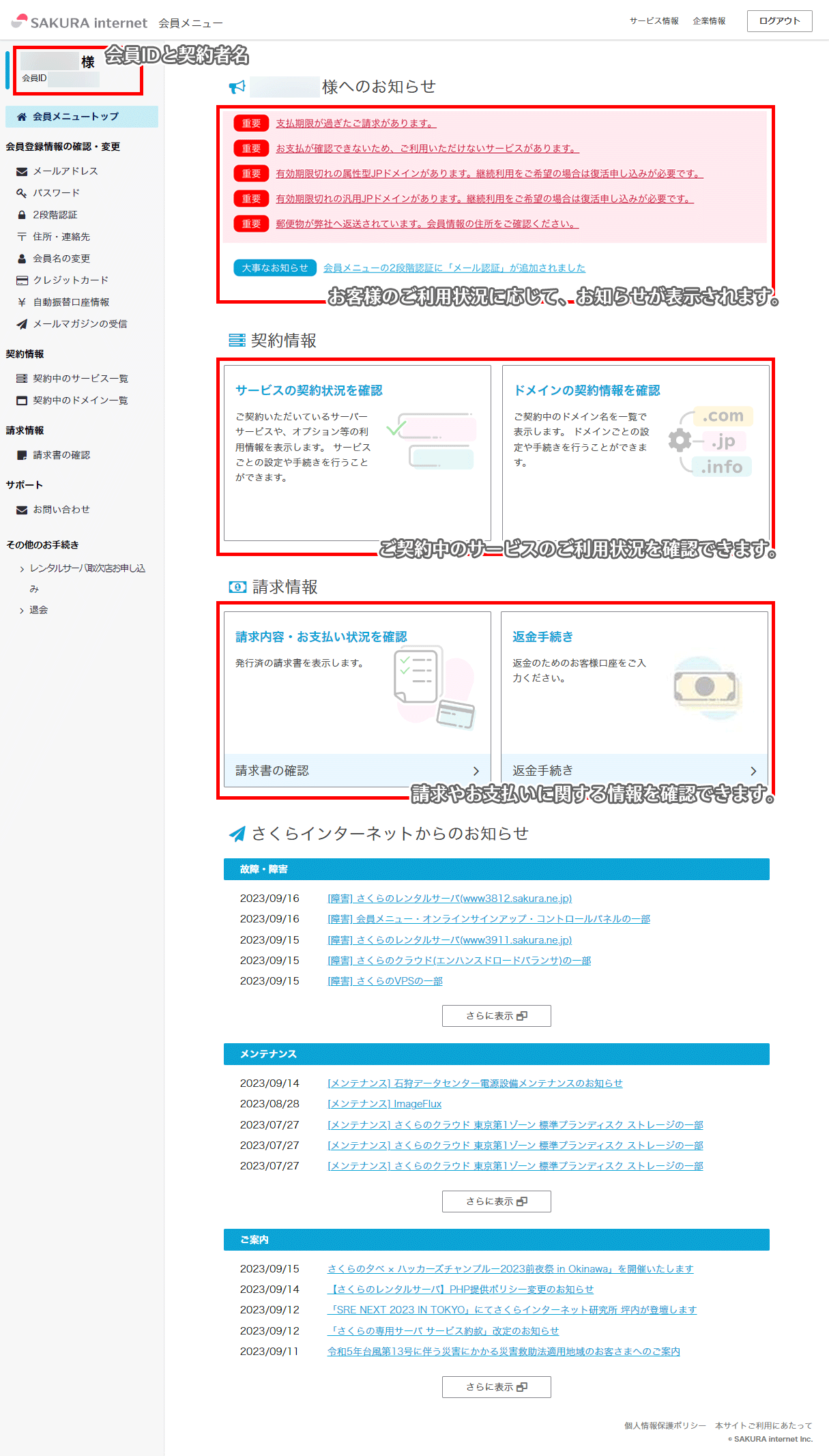Viewport: 829px width, 1456px height.
Task: Click the window icon for 契約中のドメイン一覧
Action: 22,401
